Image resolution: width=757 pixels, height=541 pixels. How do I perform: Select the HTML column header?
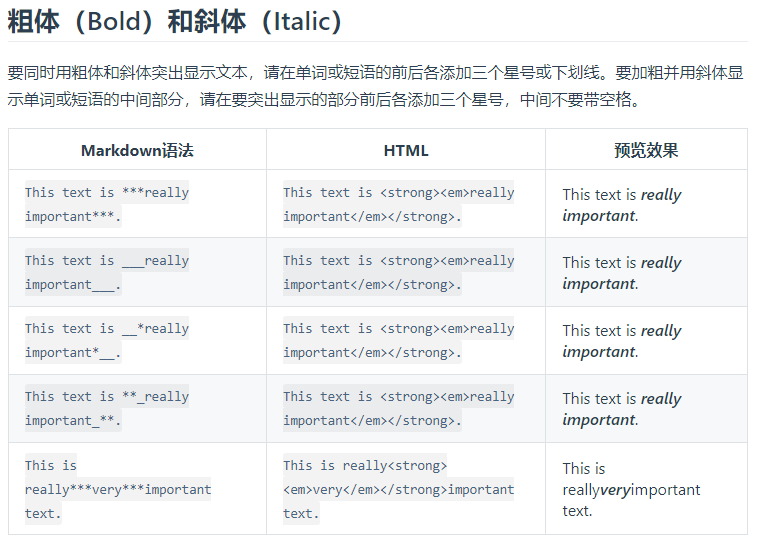pyautogui.click(x=406, y=150)
